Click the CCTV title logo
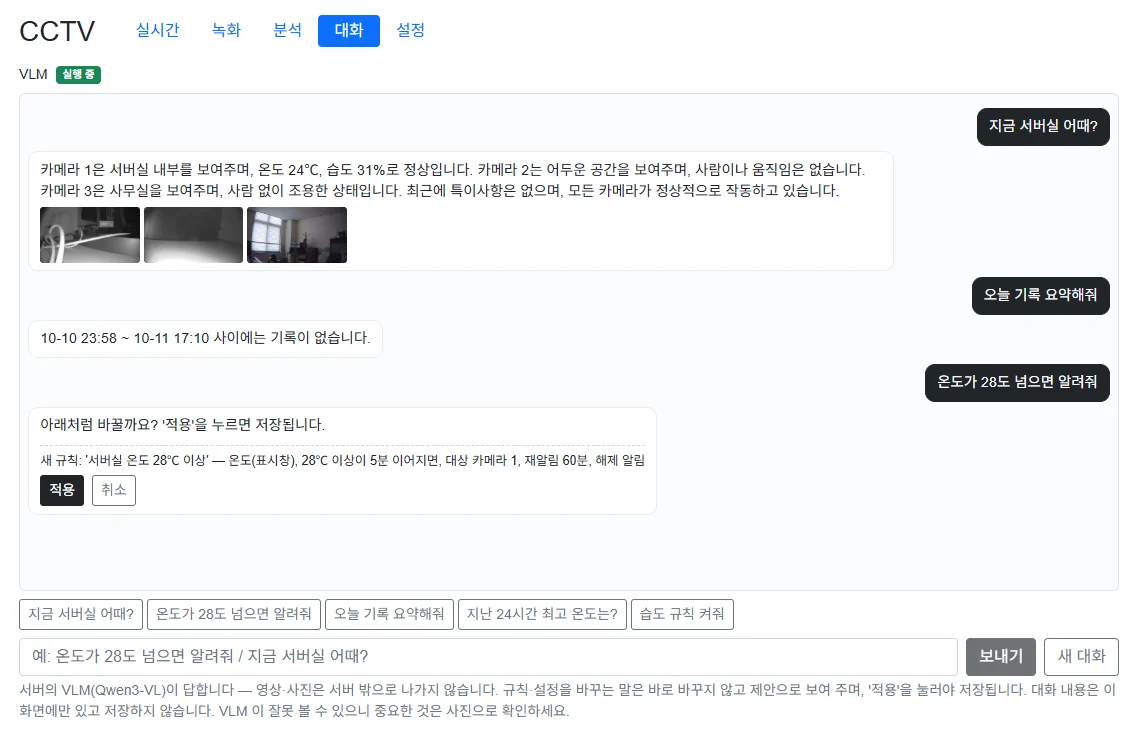The image size is (1136, 732). (57, 31)
